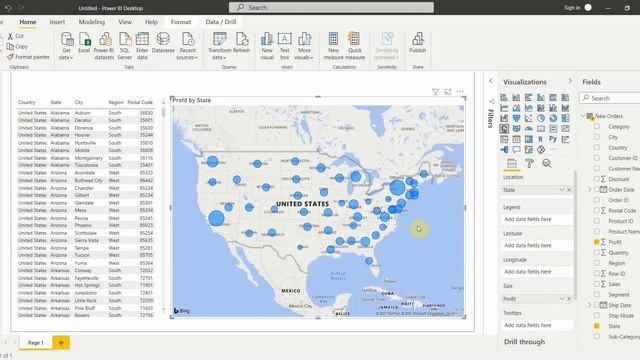Import data from an Excel workbook
640x360 pixels.
click(x=84, y=43)
